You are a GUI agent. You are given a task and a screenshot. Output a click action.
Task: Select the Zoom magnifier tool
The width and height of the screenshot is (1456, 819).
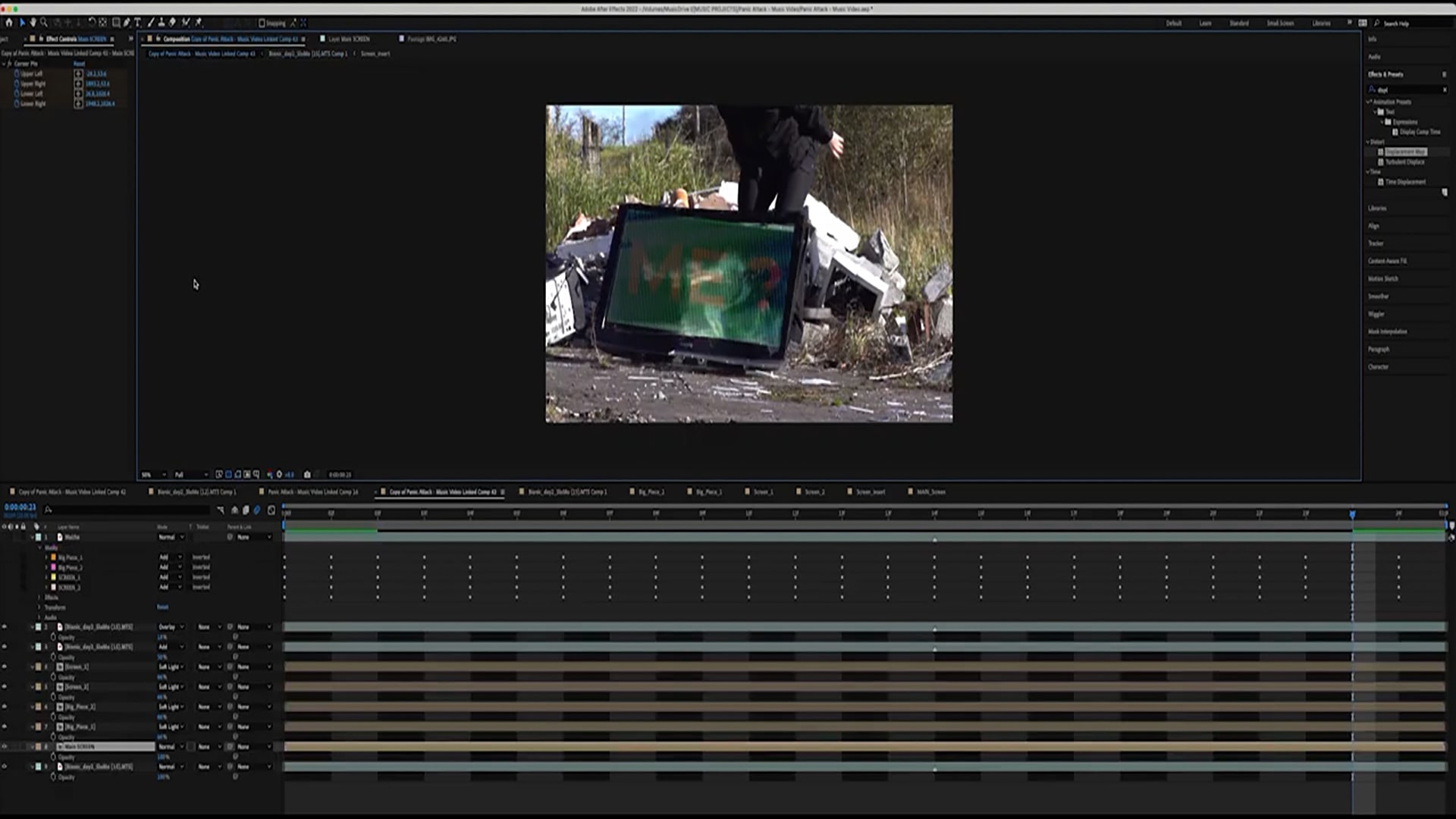point(44,23)
